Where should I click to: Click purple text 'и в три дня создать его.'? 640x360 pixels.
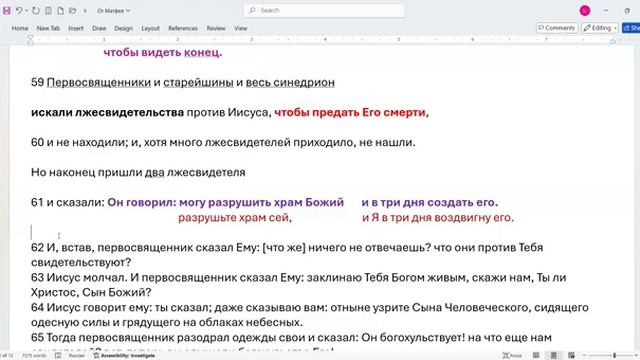click(430, 202)
